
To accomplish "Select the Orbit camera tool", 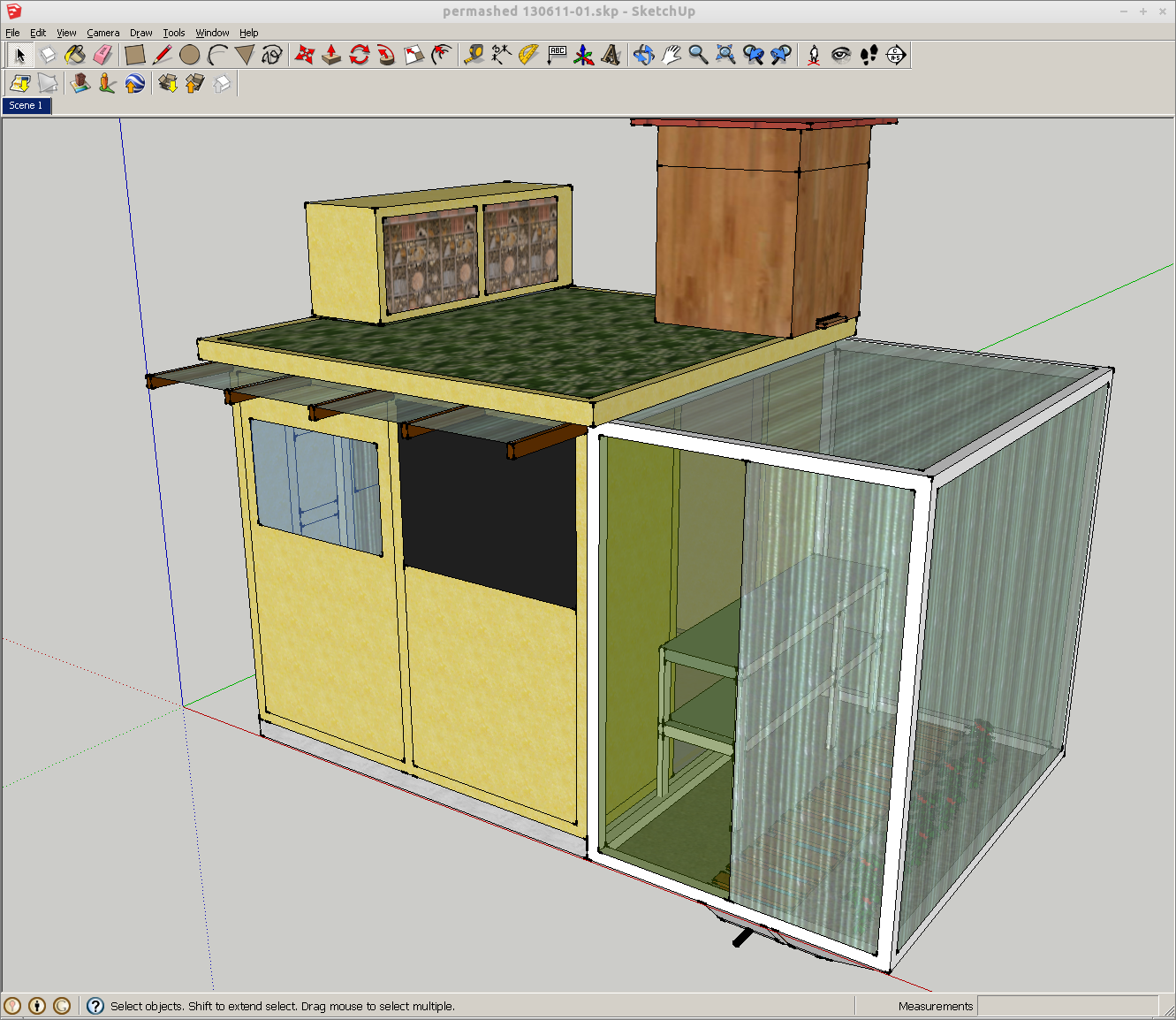I will 643,55.
